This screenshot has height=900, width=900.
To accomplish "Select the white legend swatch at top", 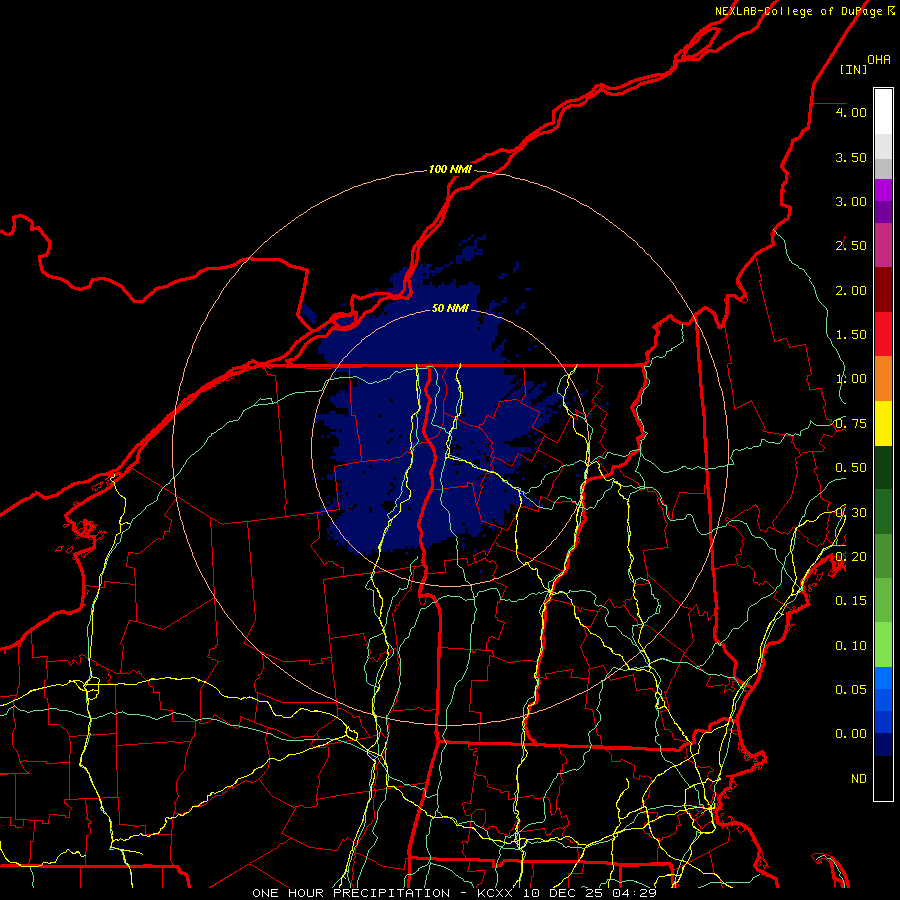I will point(883,112).
